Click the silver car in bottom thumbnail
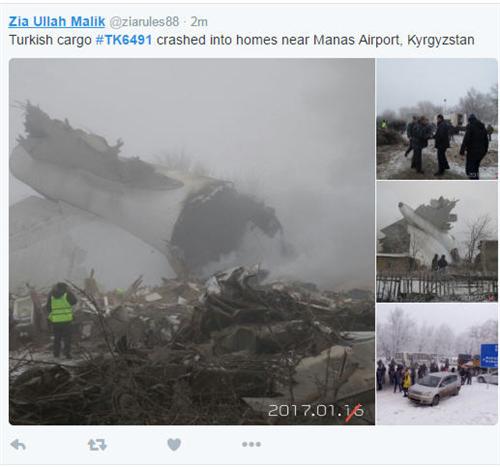Screen dimensions: 500x467 pos(434,389)
